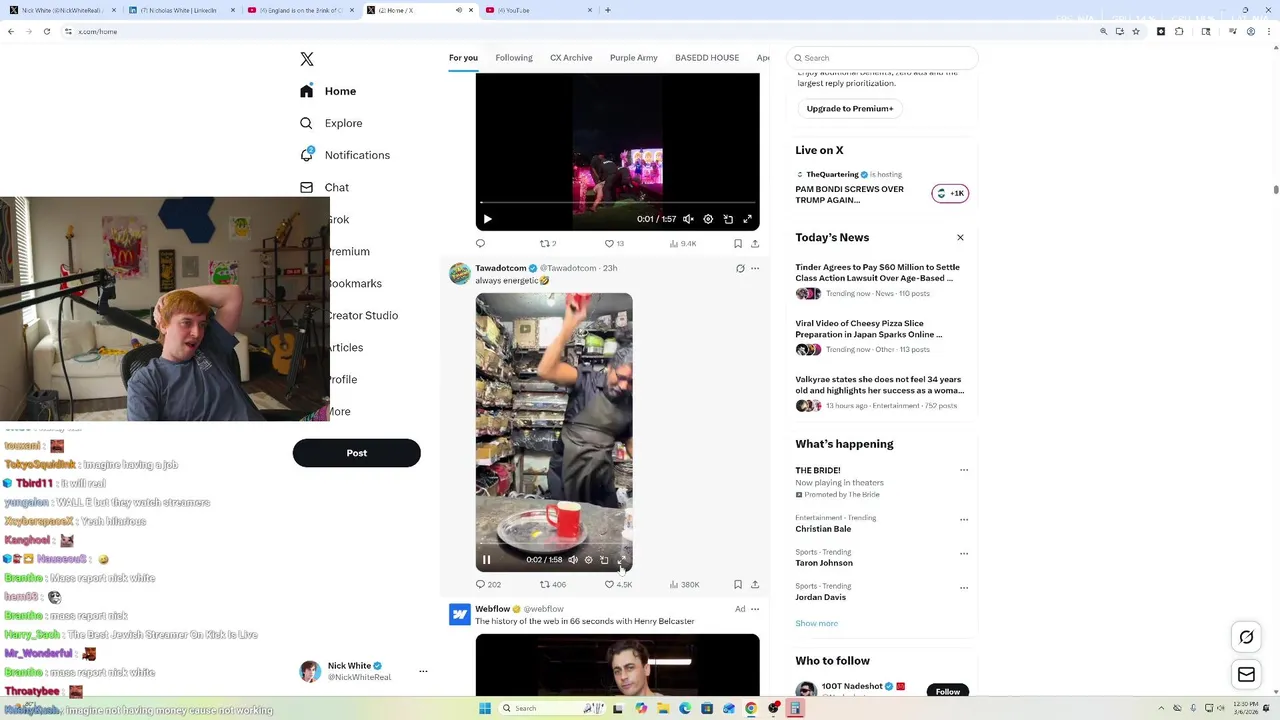1280x720 pixels.
Task: Open options for THE BRIDE! trend
Action: click(964, 470)
